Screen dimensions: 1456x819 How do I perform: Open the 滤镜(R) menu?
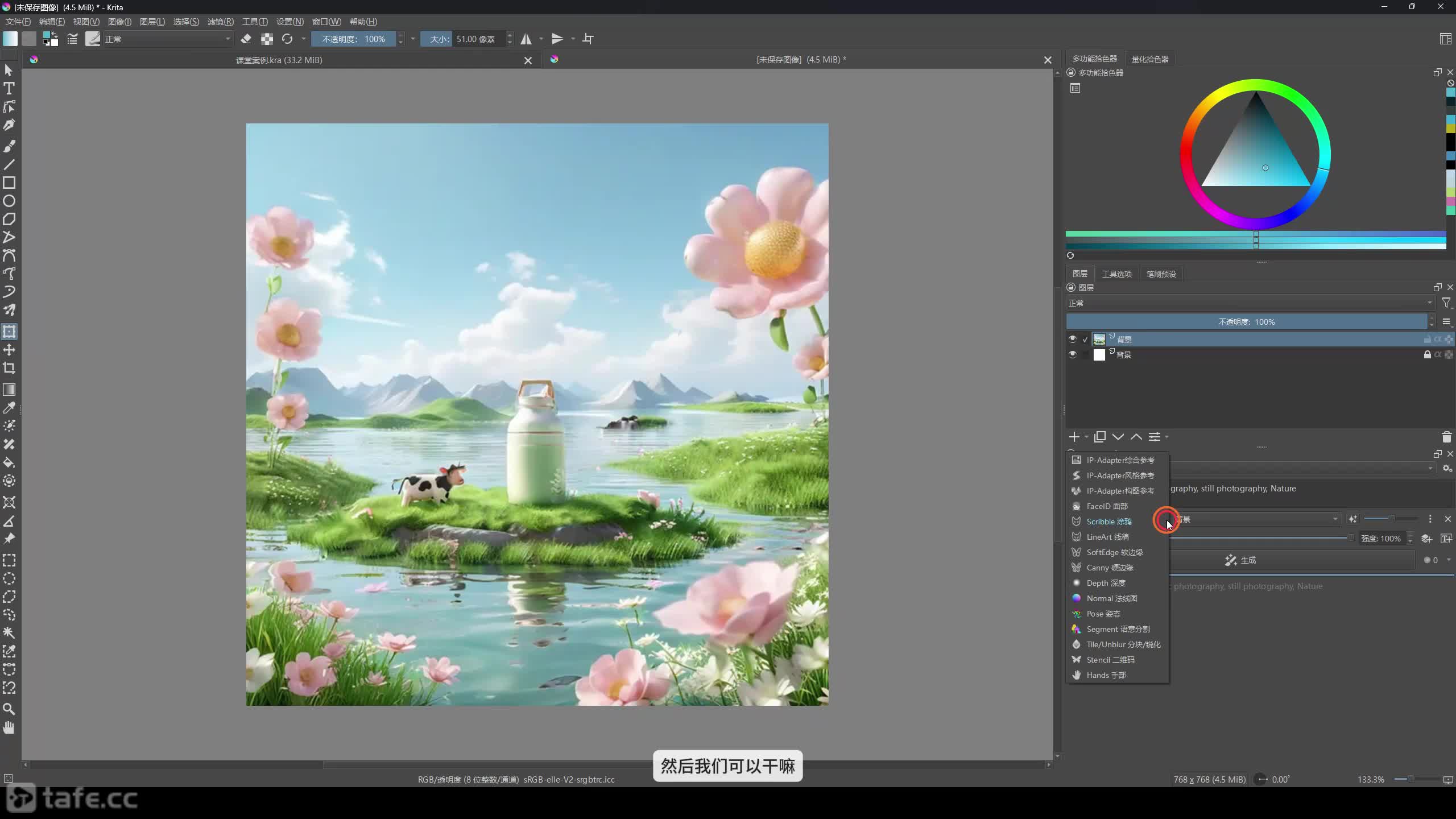click(221, 22)
